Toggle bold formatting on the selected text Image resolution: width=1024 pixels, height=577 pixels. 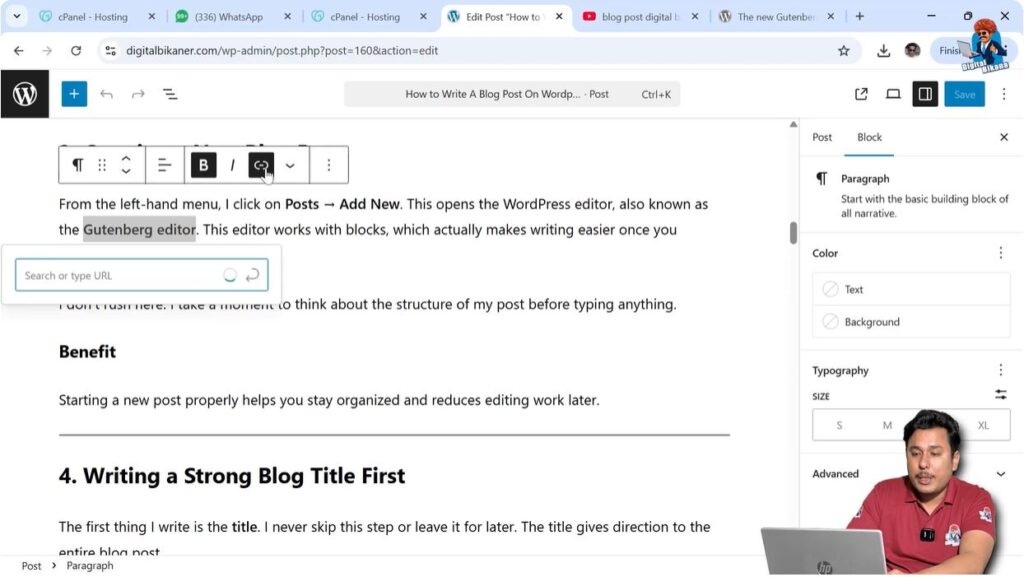pyautogui.click(x=203, y=164)
